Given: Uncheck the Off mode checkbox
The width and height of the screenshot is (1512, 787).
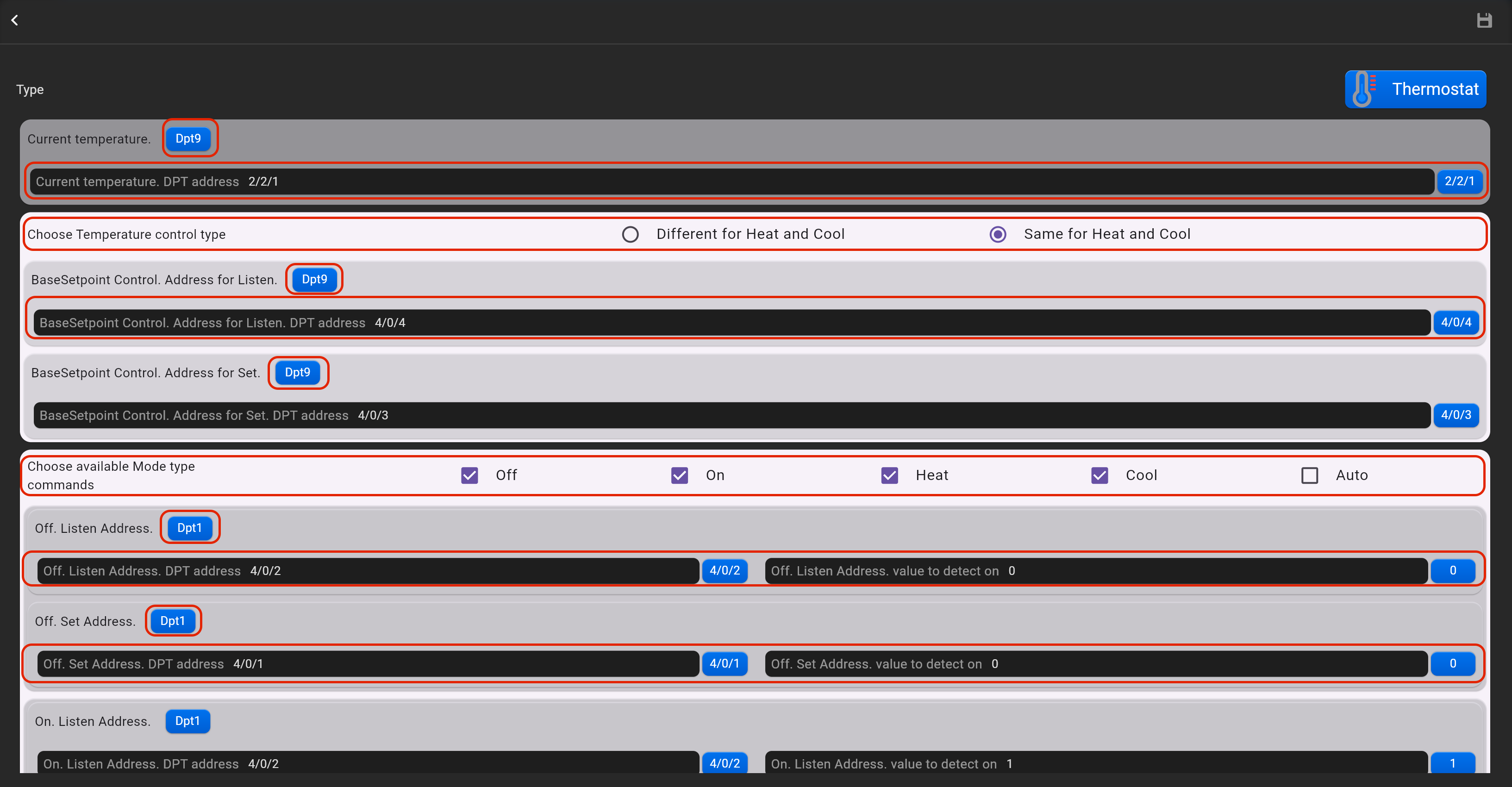Looking at the screenshot, I should (x=469, y=475).
